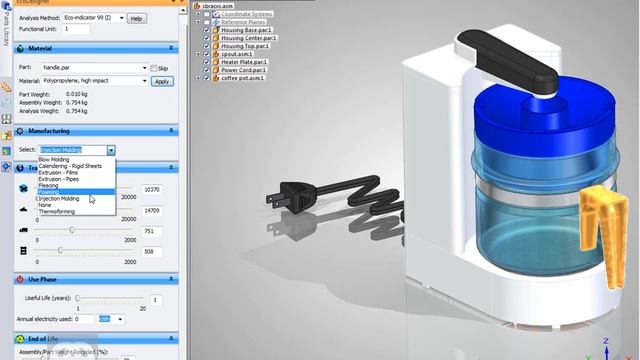
Task: Click the sbraovs.asm root assembly icon
Action: point(197,6)
